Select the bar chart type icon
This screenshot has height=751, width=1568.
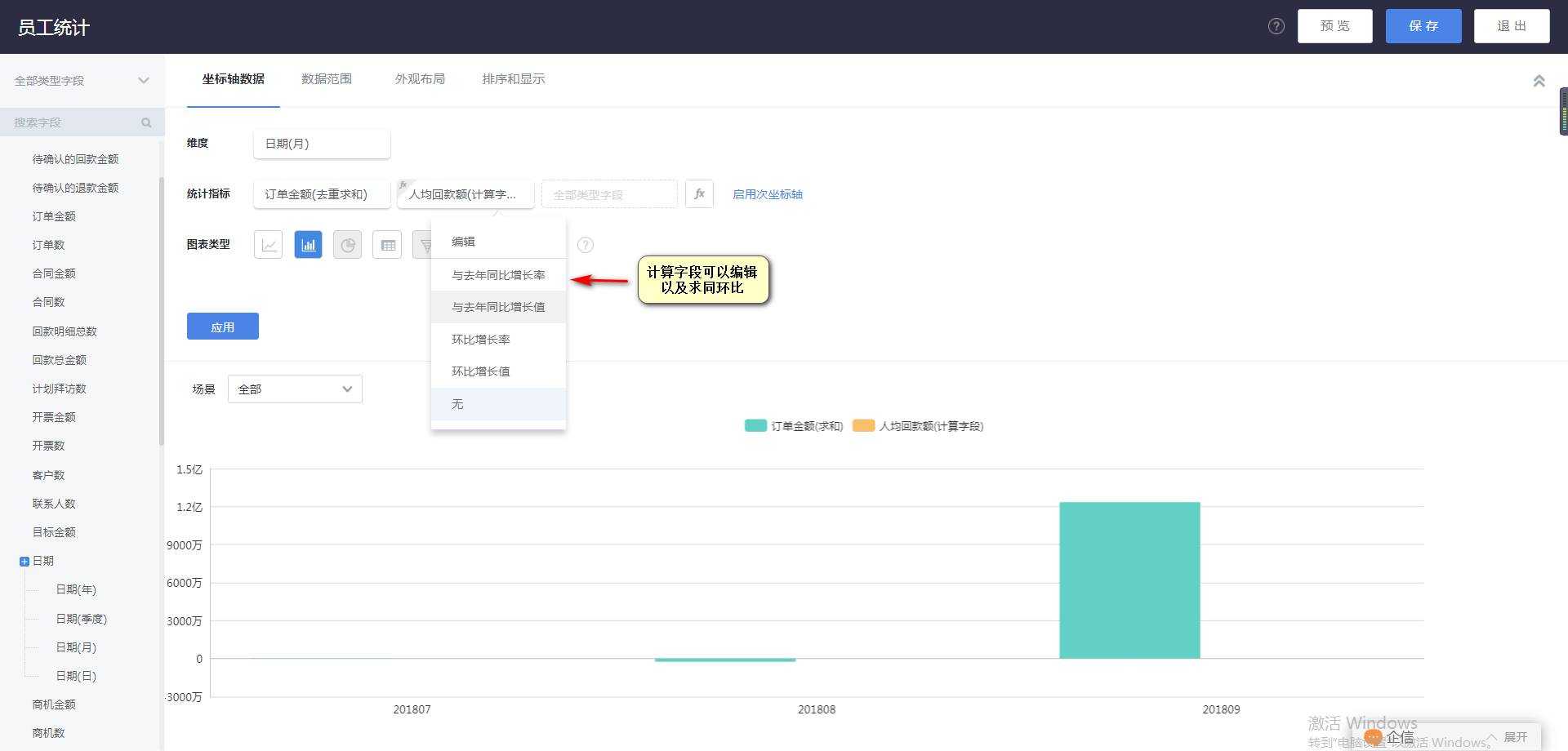tap(308, 244)
